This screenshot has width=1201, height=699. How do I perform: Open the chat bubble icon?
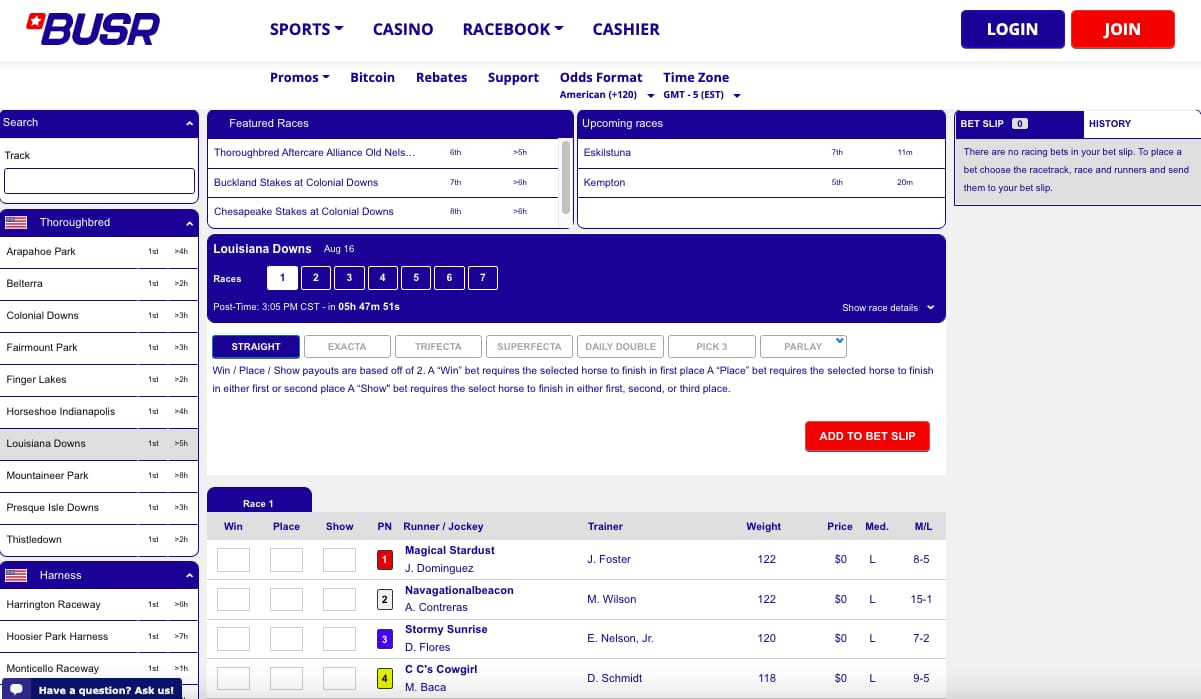coord(16,690)
